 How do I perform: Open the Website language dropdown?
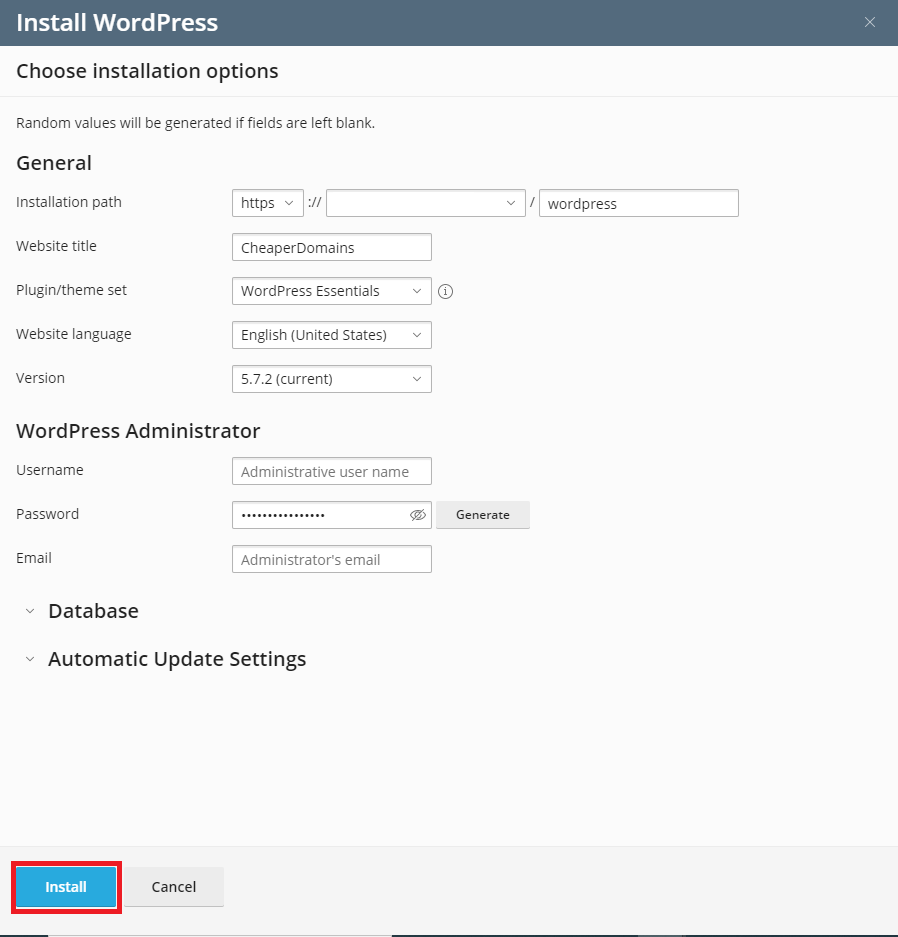click(332, 335)
